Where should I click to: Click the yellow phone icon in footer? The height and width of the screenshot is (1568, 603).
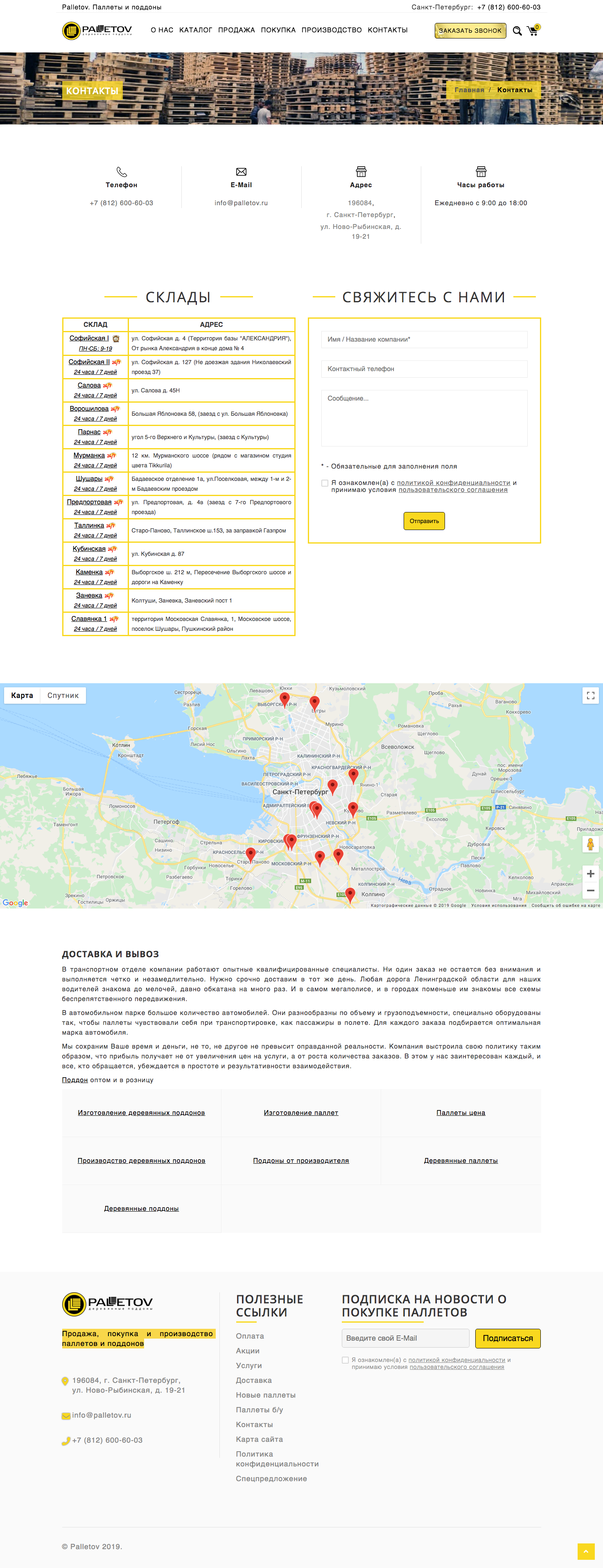[x=66, y=1441]
